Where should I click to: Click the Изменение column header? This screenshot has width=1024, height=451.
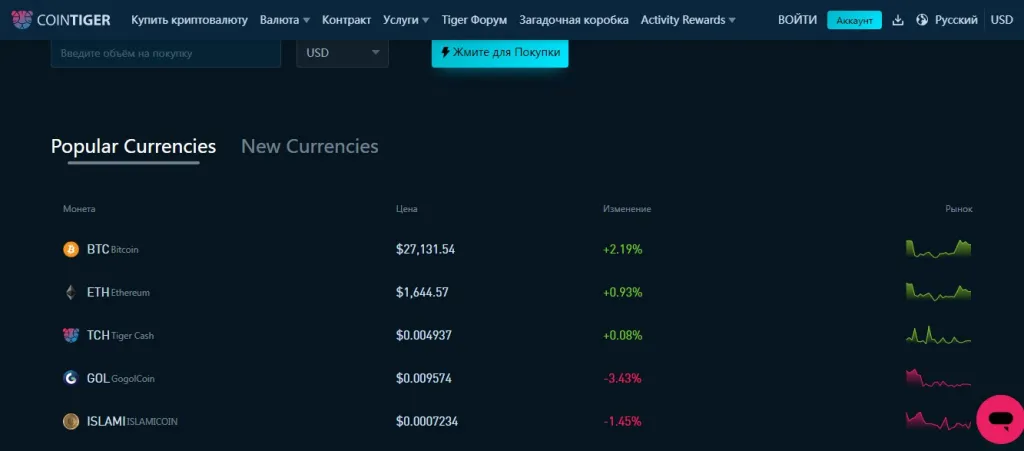627,209
